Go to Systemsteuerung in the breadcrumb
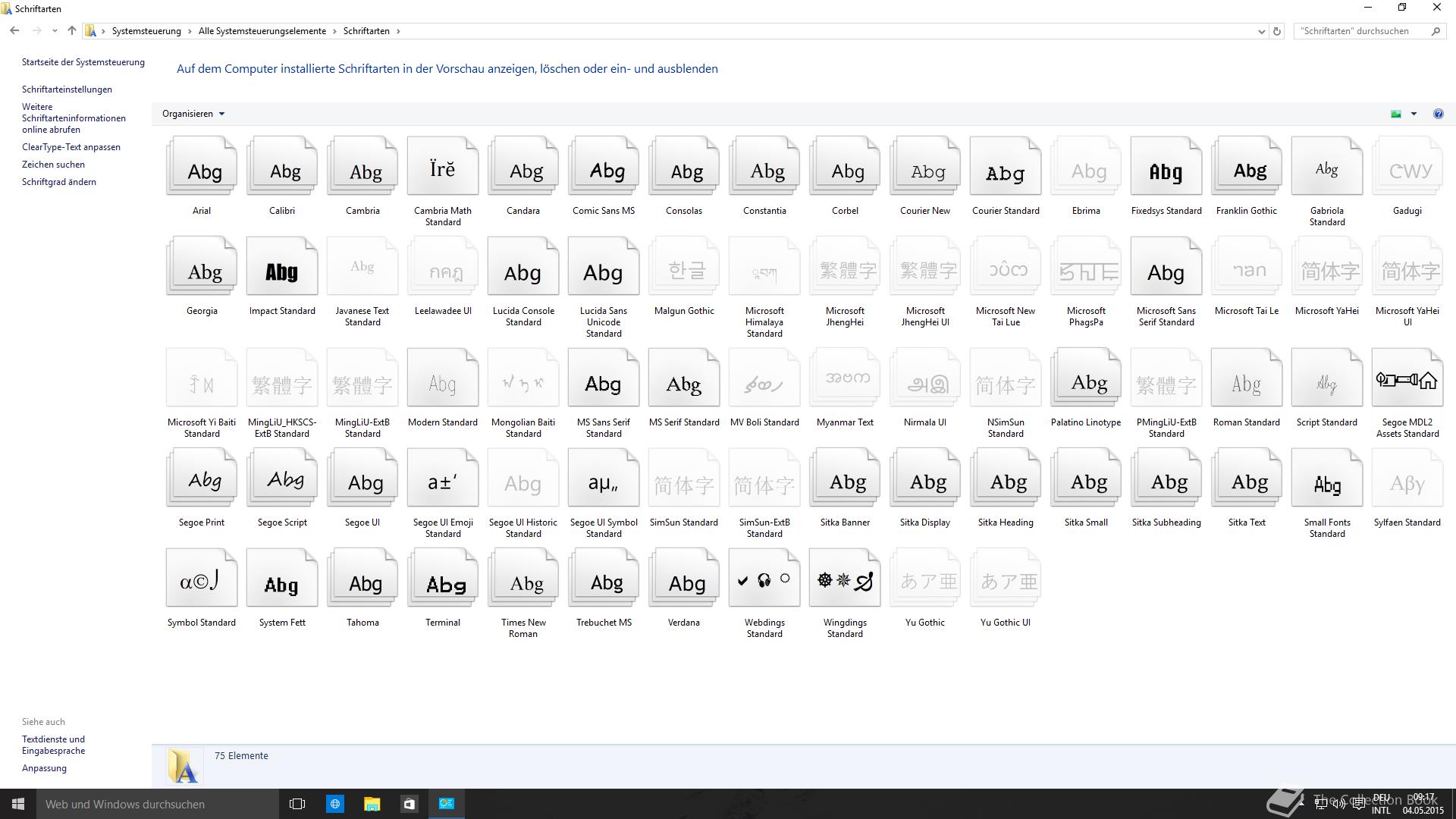1456x819 pixels. (146, 31)
